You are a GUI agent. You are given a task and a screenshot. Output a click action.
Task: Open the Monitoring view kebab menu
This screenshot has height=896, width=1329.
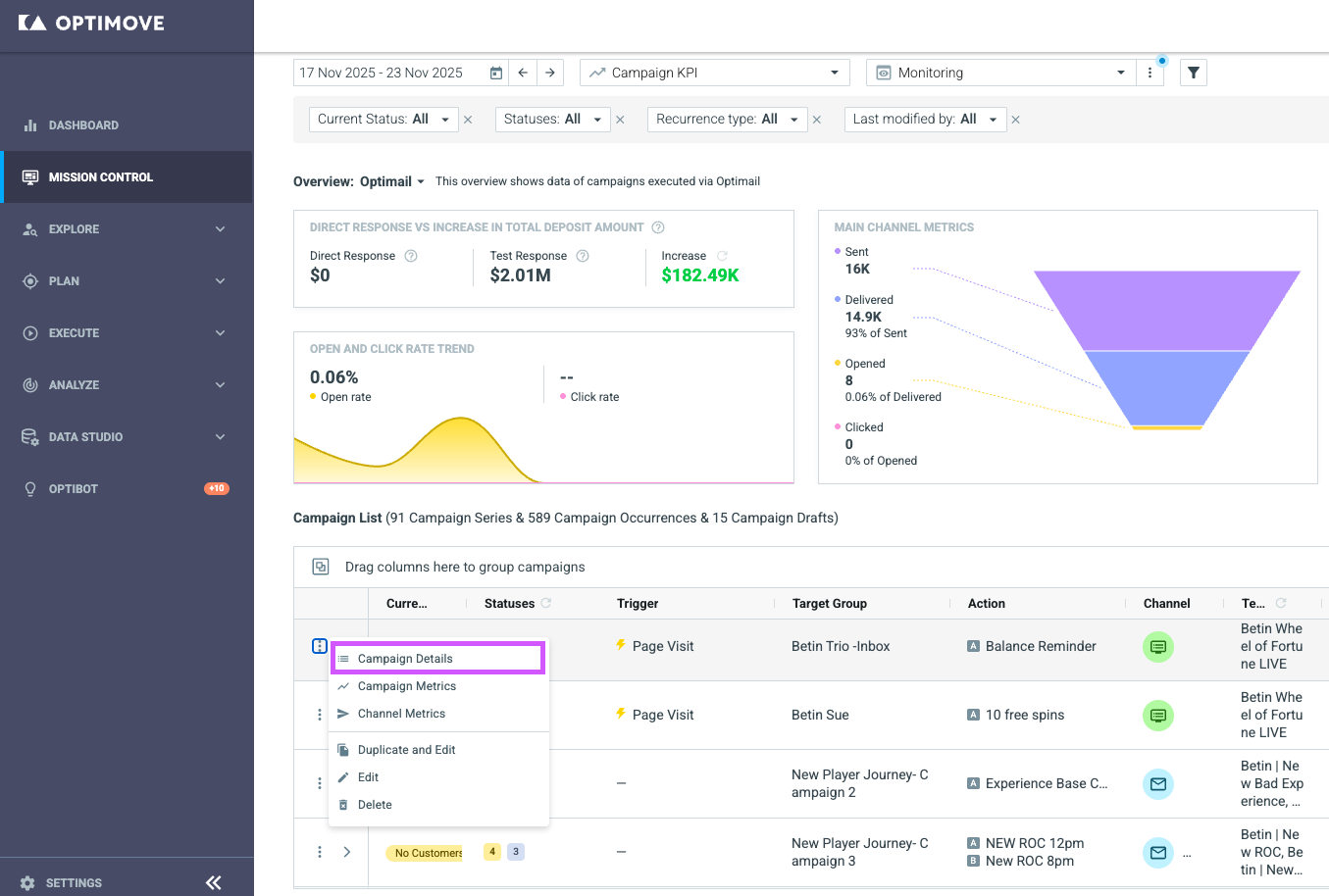1150,73
